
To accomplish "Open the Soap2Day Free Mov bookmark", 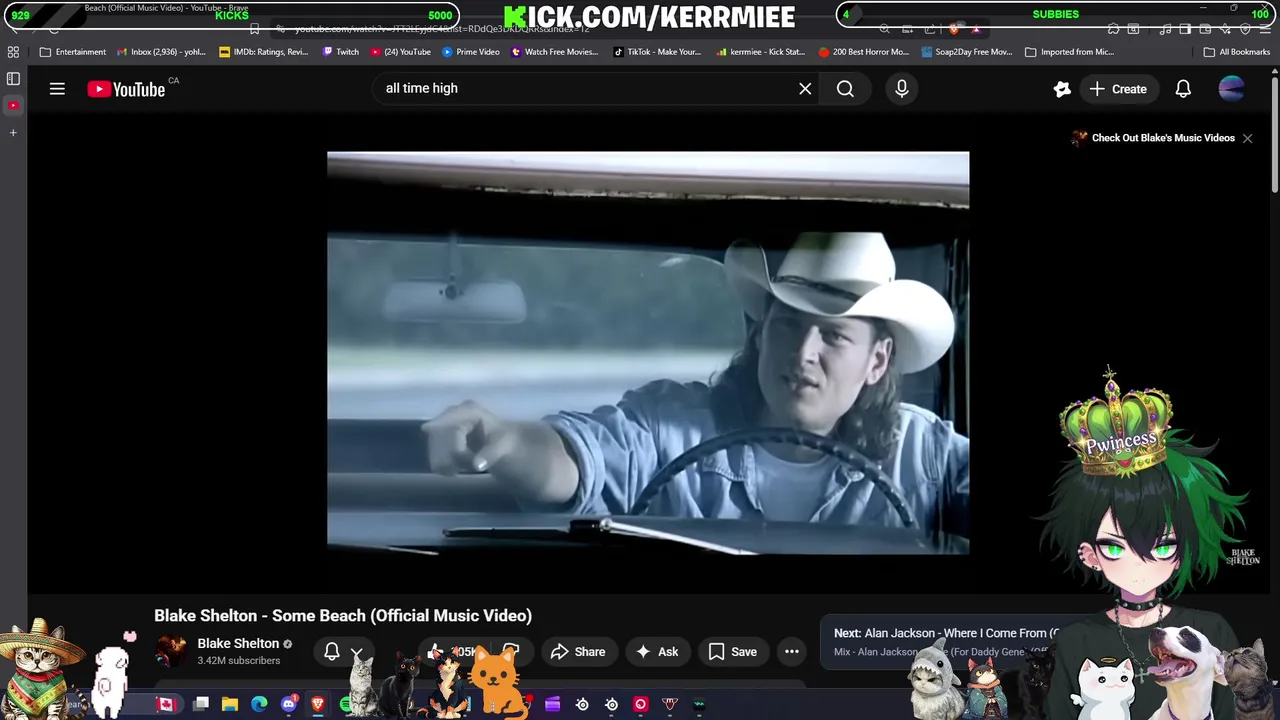I will coord(967,52).
